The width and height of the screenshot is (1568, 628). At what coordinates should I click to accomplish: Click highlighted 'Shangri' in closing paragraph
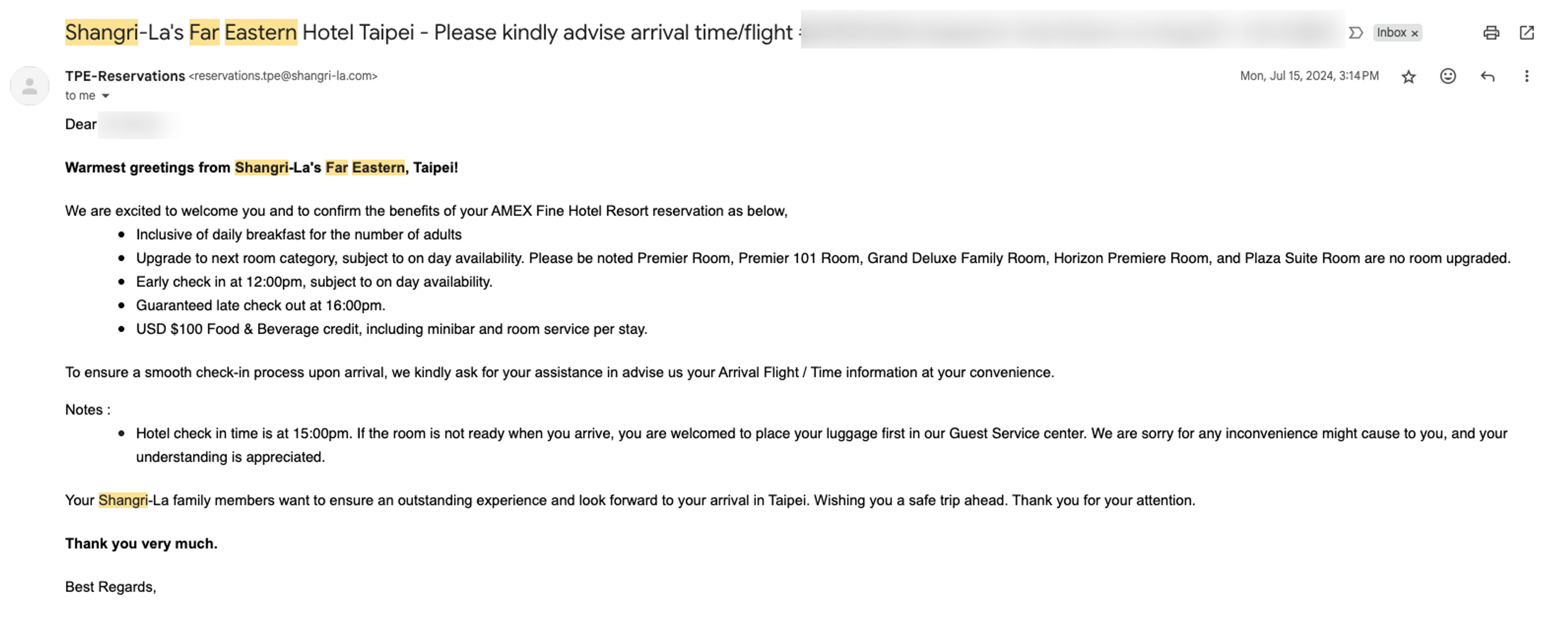click(x=123, y=500)
